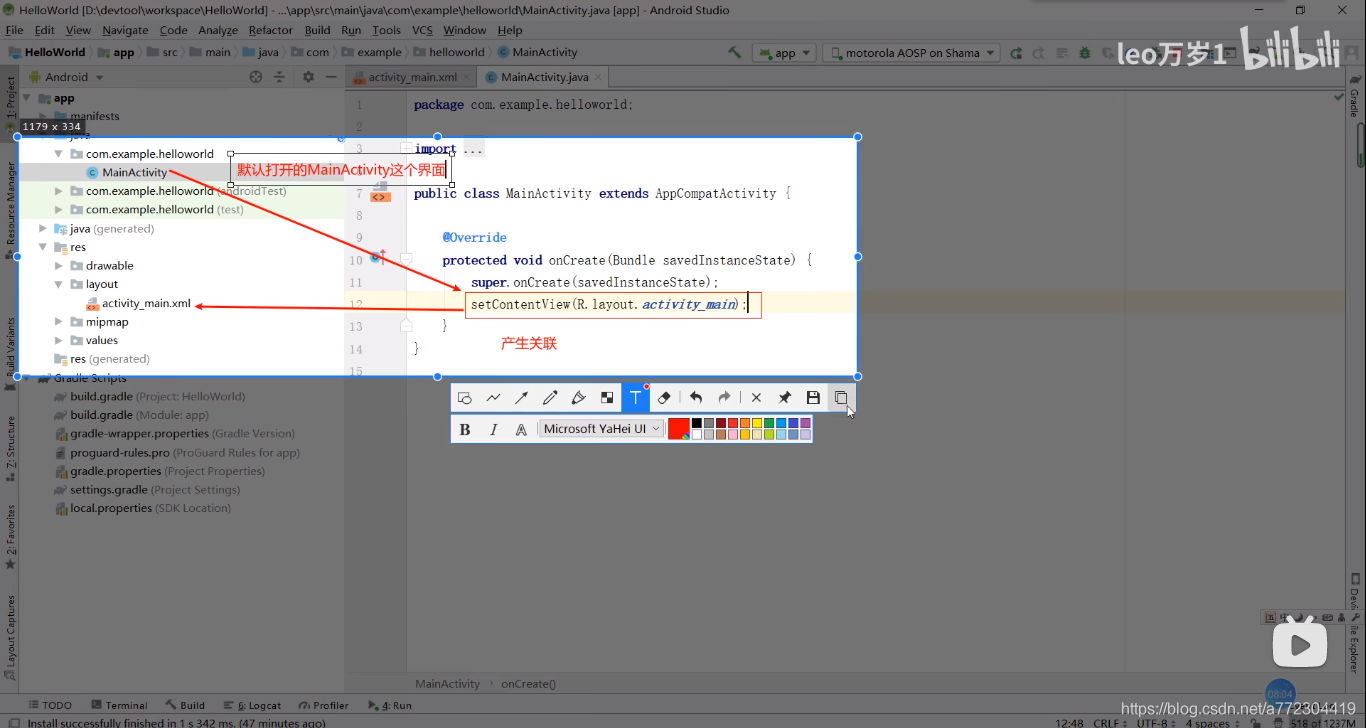Cancel the screenshot with X icon
The image size is (1366, 728).
(x=756, y=398)
